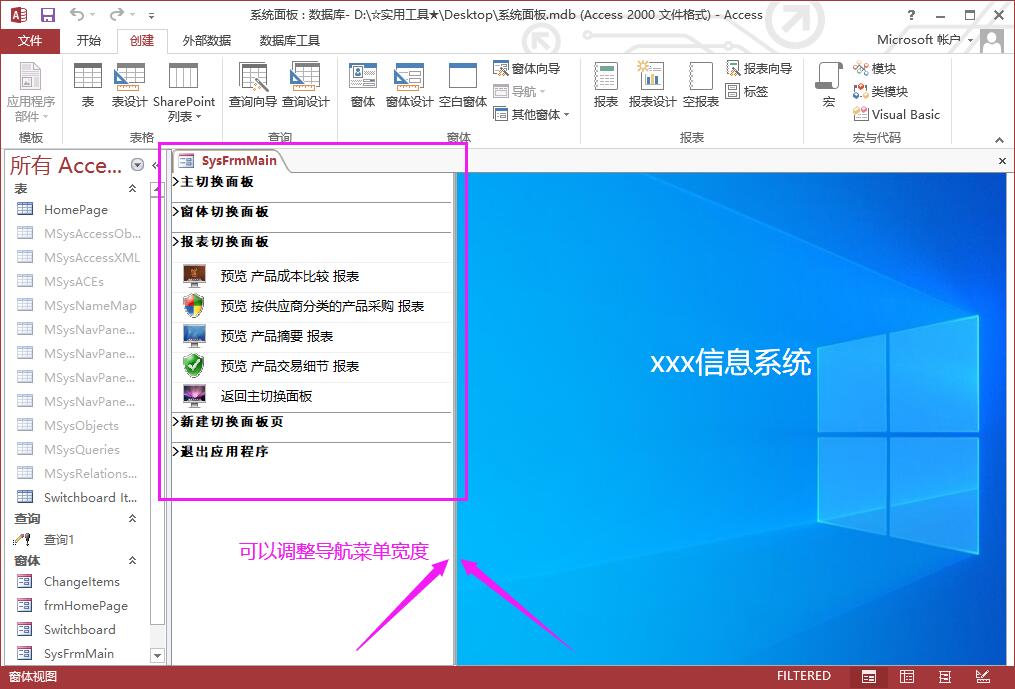Launch the 查询向导 icon
This screenshot has height=689, width=1015.
coord(252,85)
